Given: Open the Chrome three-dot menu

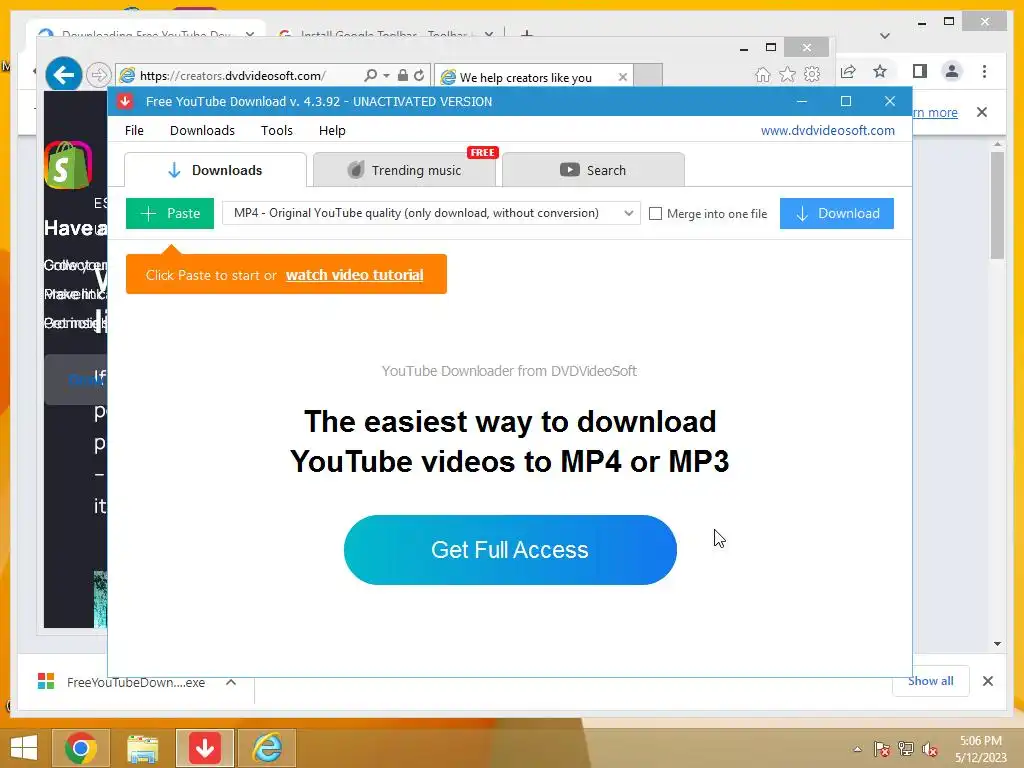Looking at the screenshot, I should pos(984,71).
